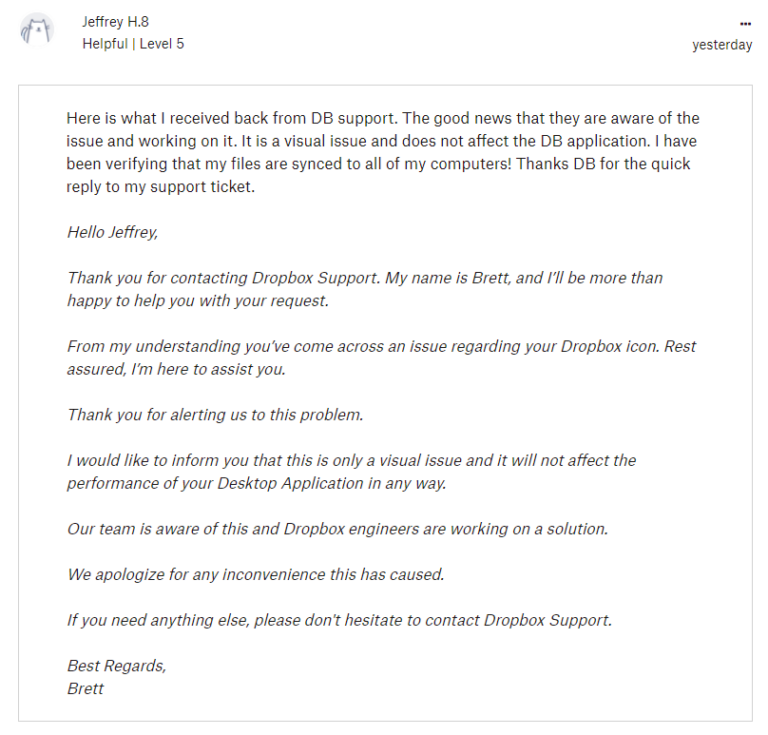This screenshot has width=768, height=735.
Task: Click Jeffrey H.8's profile avatar
Action: coord(35,32)
